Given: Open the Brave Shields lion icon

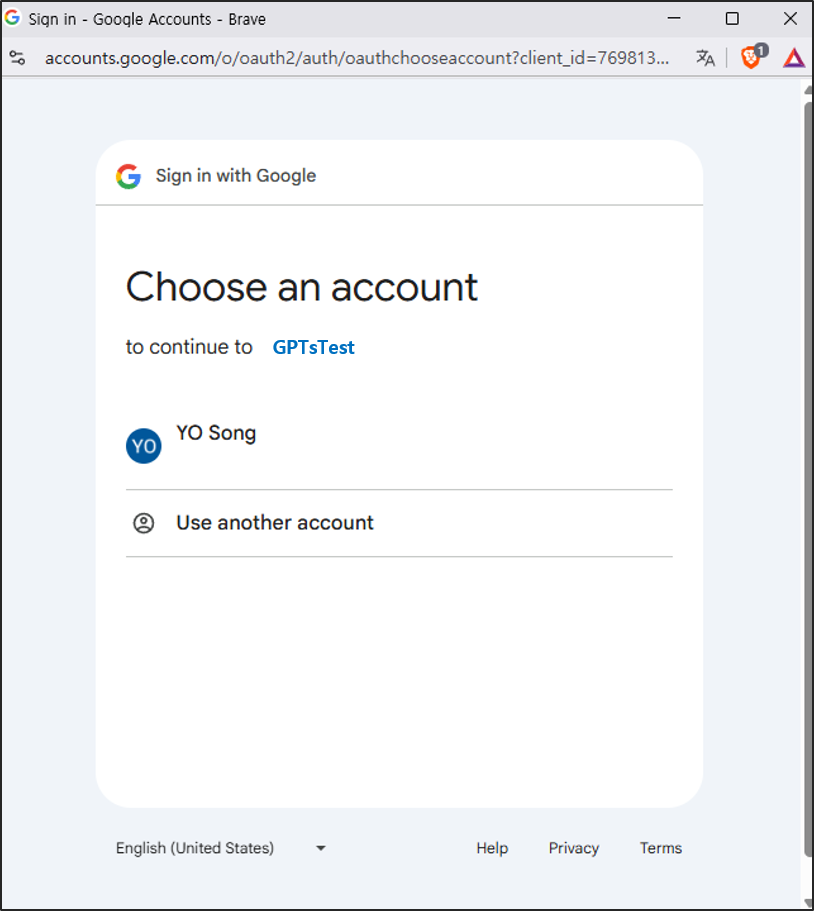Looking at the screenshot, I should 752,57.
